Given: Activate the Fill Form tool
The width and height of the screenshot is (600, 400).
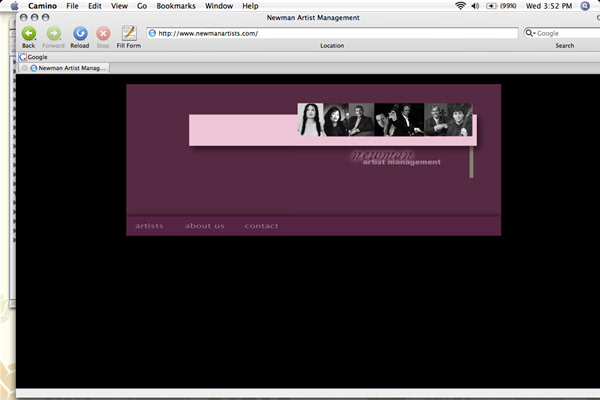Looking at the screenshot, I should tap(129, 33).
